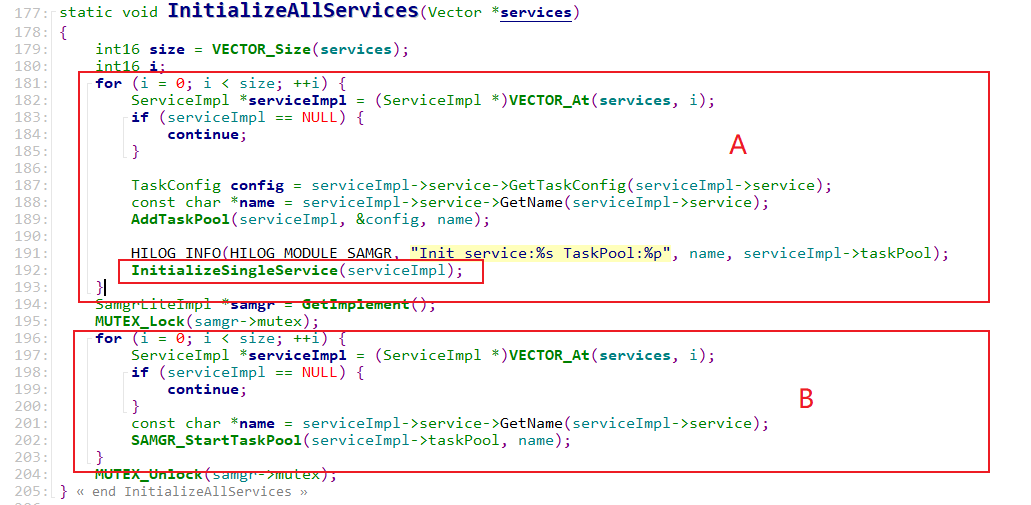Image resolution: width=1031 pixels, height=505 pixels.
Task: Click the "end InitializeAllServices" comment on line 205
Action: (x=192, y=492)
